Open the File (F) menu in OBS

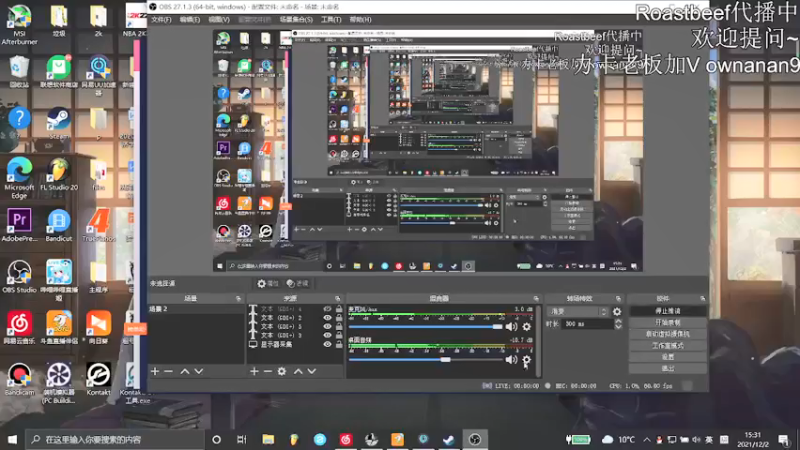[161, 19]
